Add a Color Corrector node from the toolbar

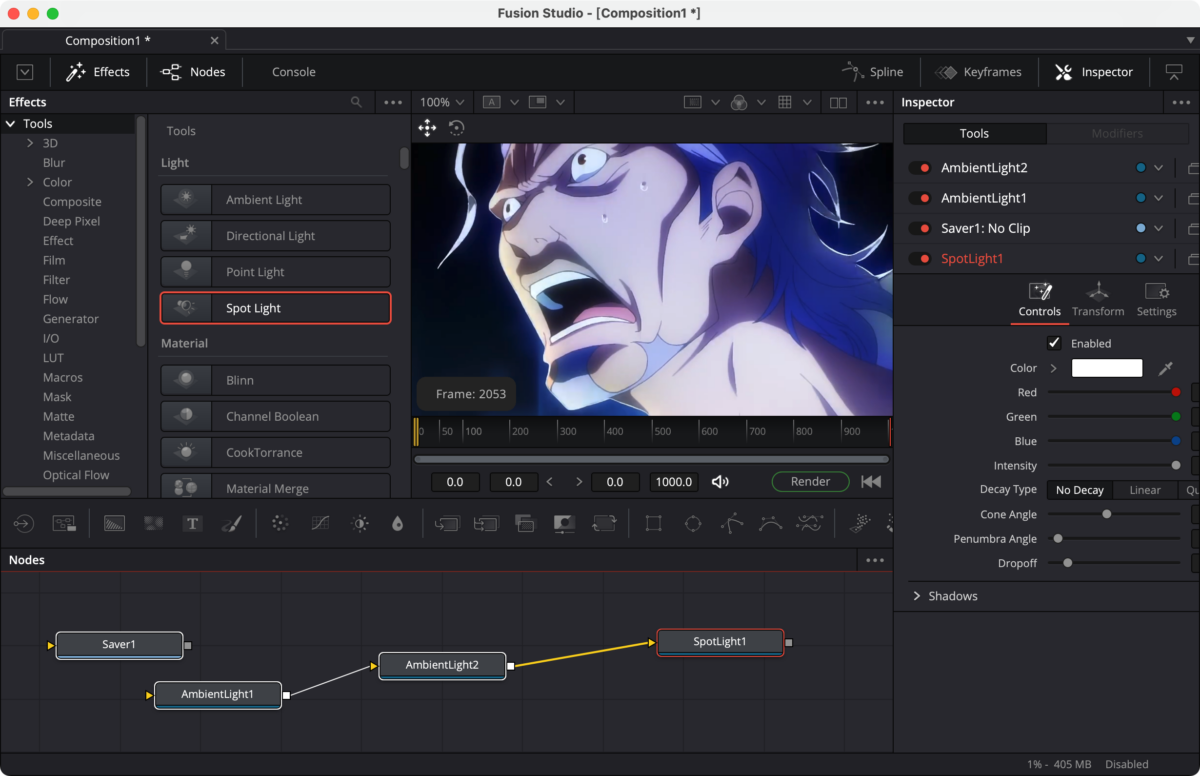pos(280,523)
